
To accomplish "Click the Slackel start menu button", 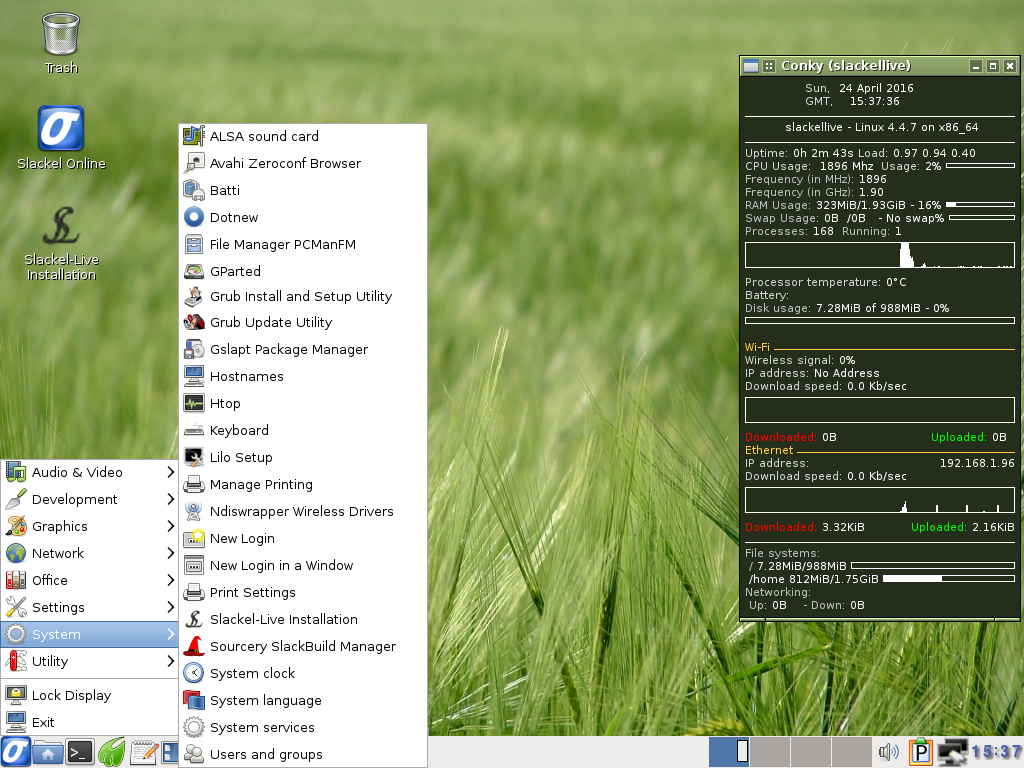I will (16, 752).
